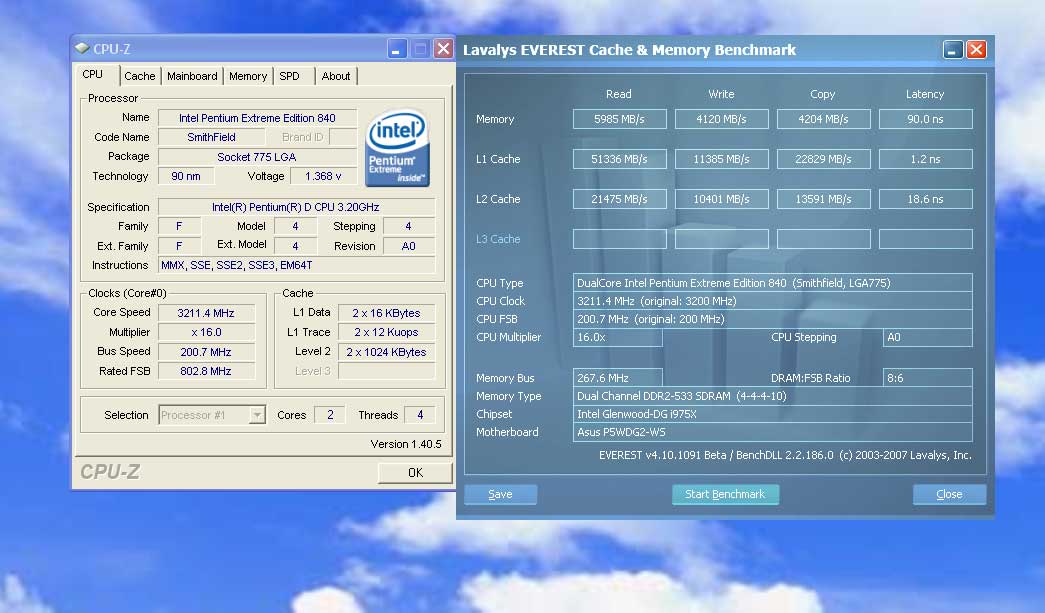Click the Cores count value 2

click(x=330, y=415)
